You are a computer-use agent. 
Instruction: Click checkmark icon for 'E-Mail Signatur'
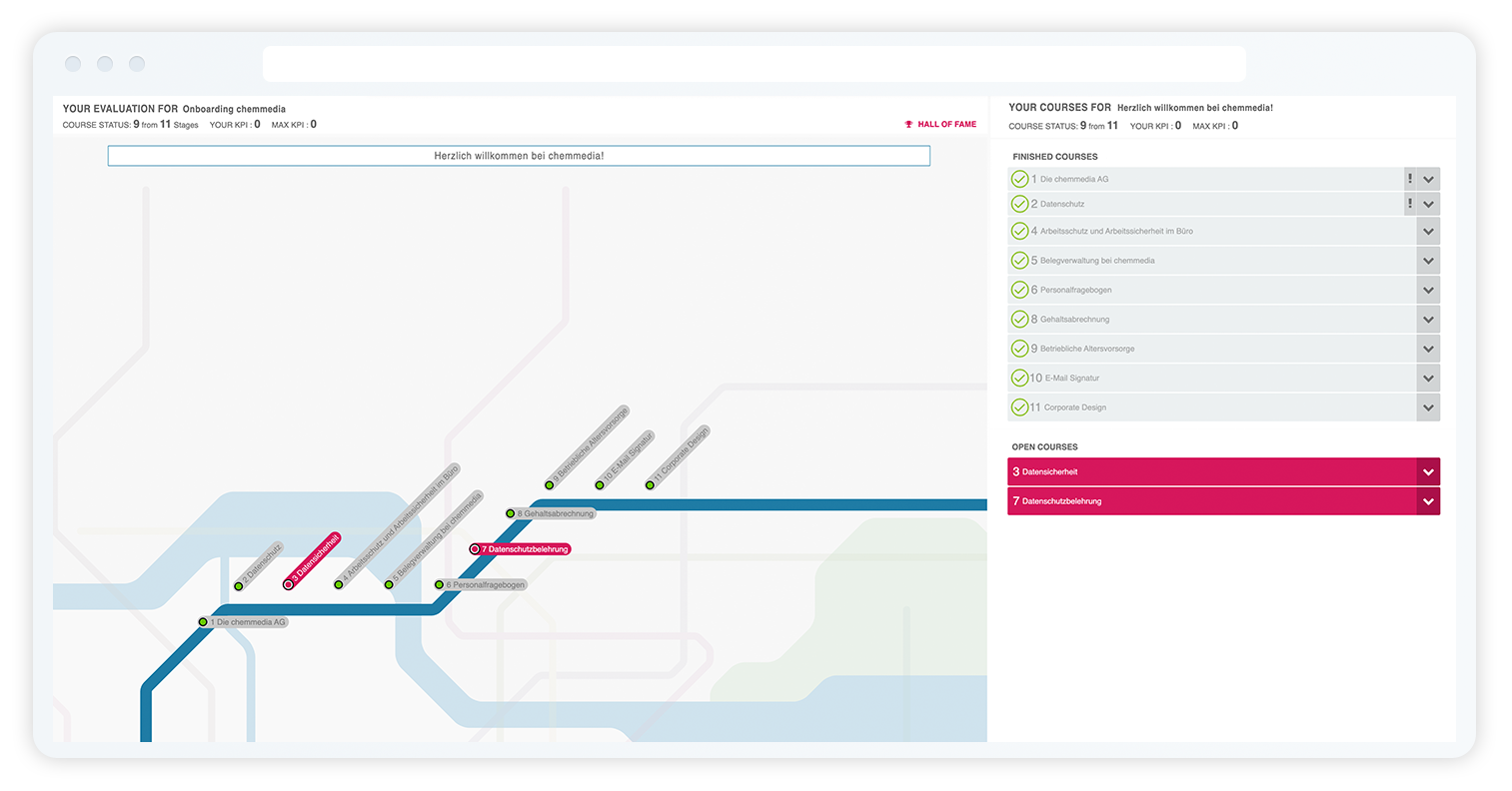(1019, 379)
